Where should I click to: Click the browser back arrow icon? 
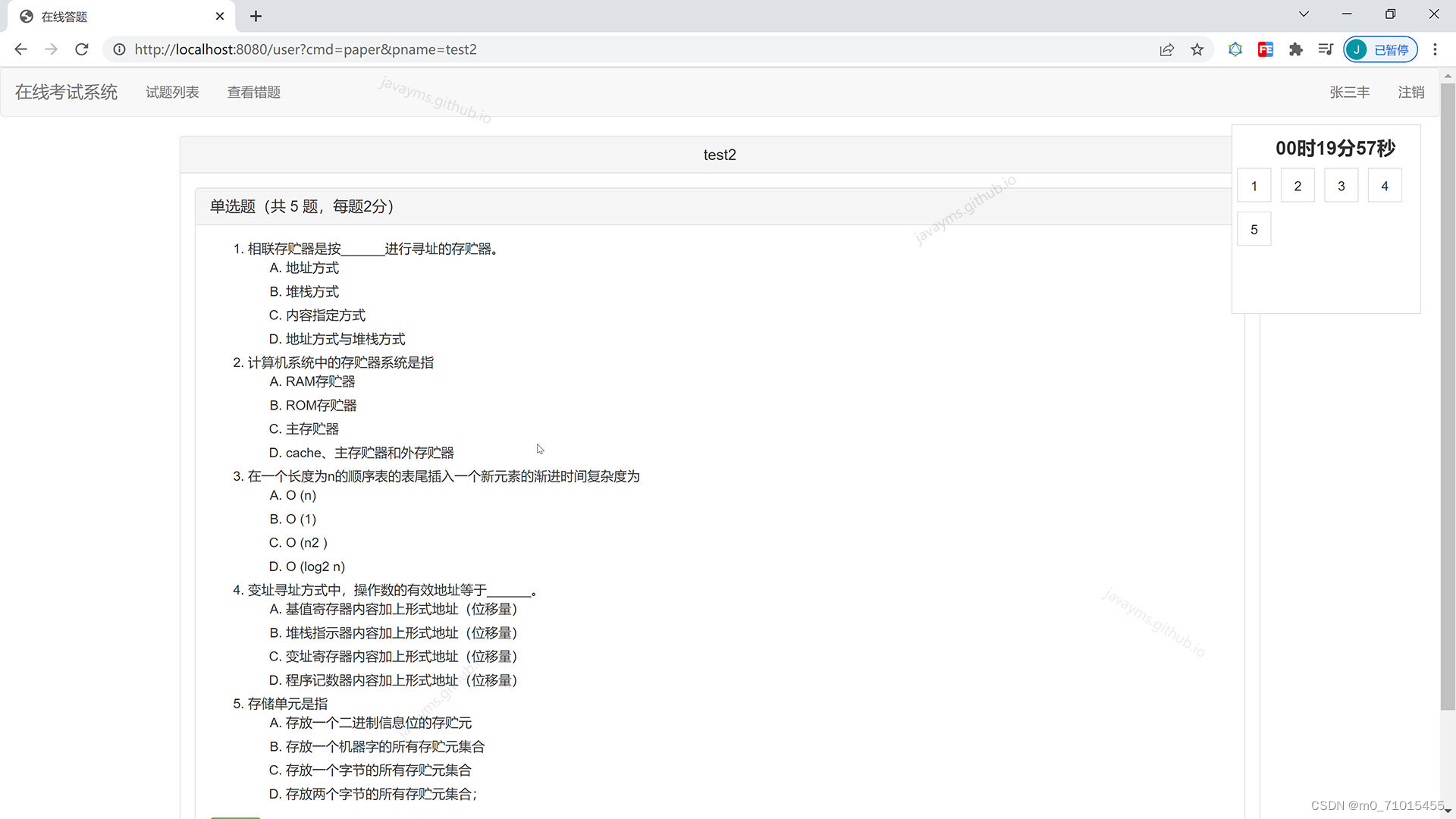click(x=20, y=49)
